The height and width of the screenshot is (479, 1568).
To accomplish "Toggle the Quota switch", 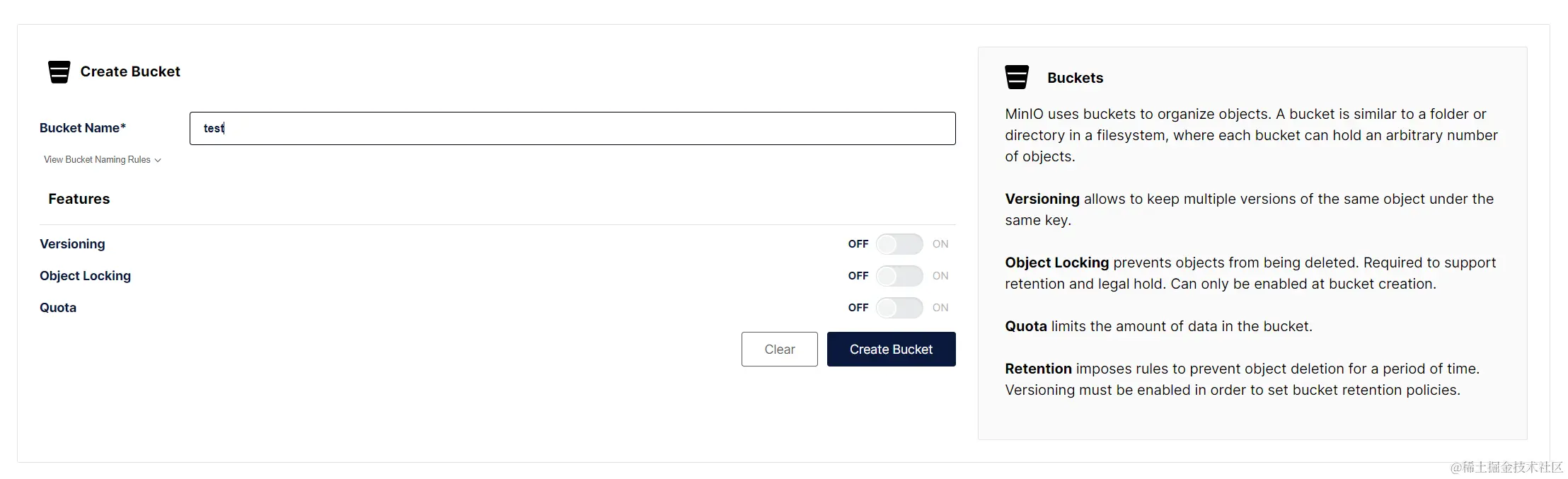I will [x=899, y=308].
